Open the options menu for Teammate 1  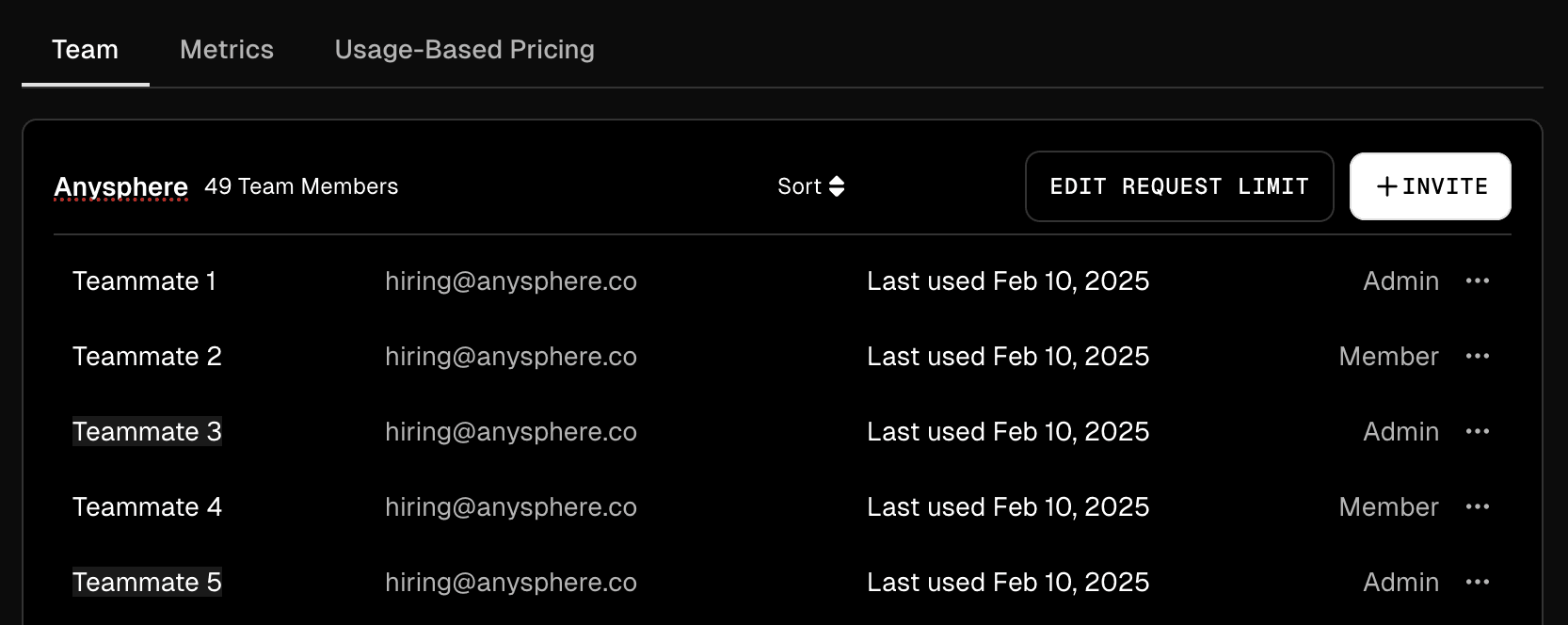[1477, 280]
